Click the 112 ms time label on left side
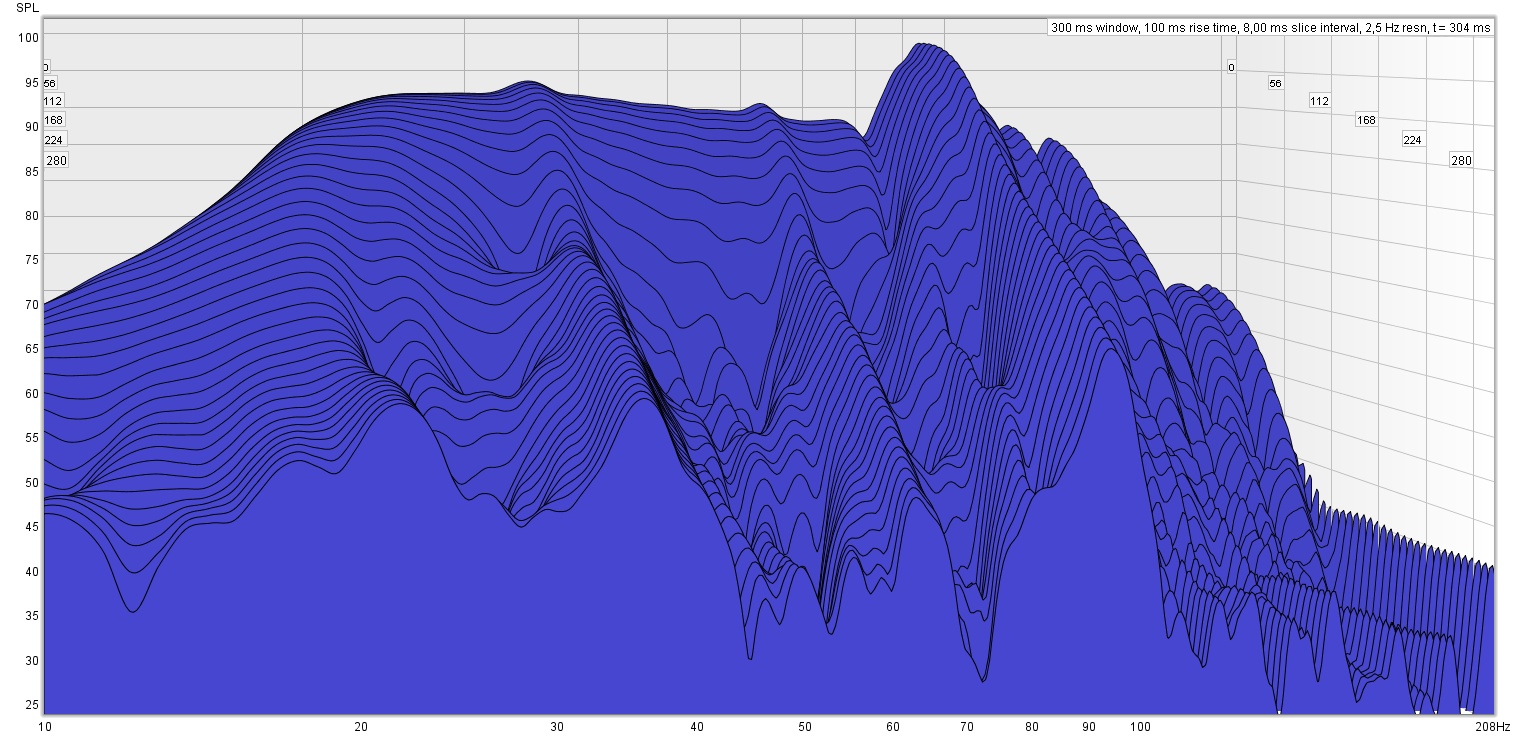The height and width of the screenshot is (738, 1516). coord(53,101)
